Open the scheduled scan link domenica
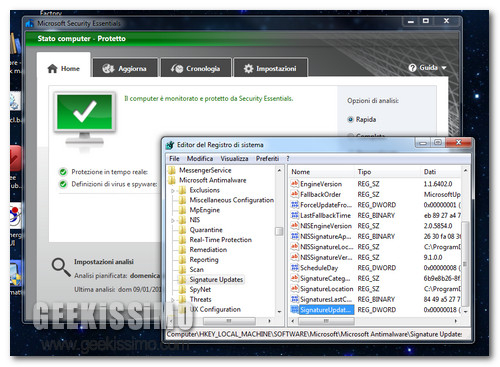500x367 pixels. pyautogui.click(x=145, y=276)
